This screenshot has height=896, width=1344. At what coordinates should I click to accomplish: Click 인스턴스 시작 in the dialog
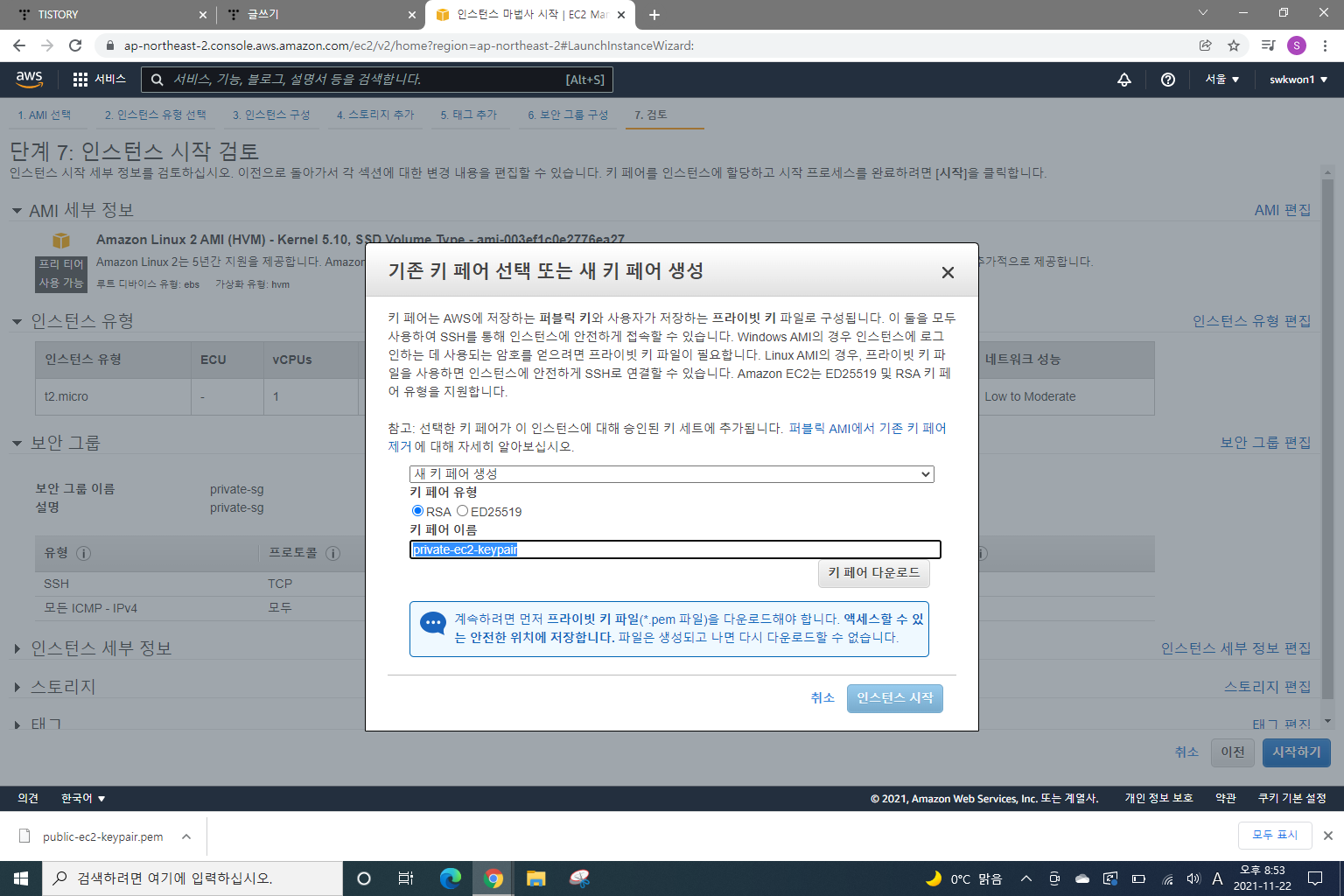click(x=895, y=698)
